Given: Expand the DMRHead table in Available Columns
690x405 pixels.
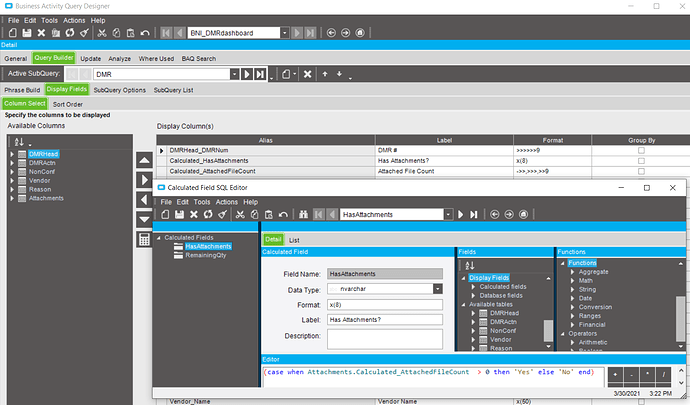Looking at the screenshot, I should click(x=12, y=154).
